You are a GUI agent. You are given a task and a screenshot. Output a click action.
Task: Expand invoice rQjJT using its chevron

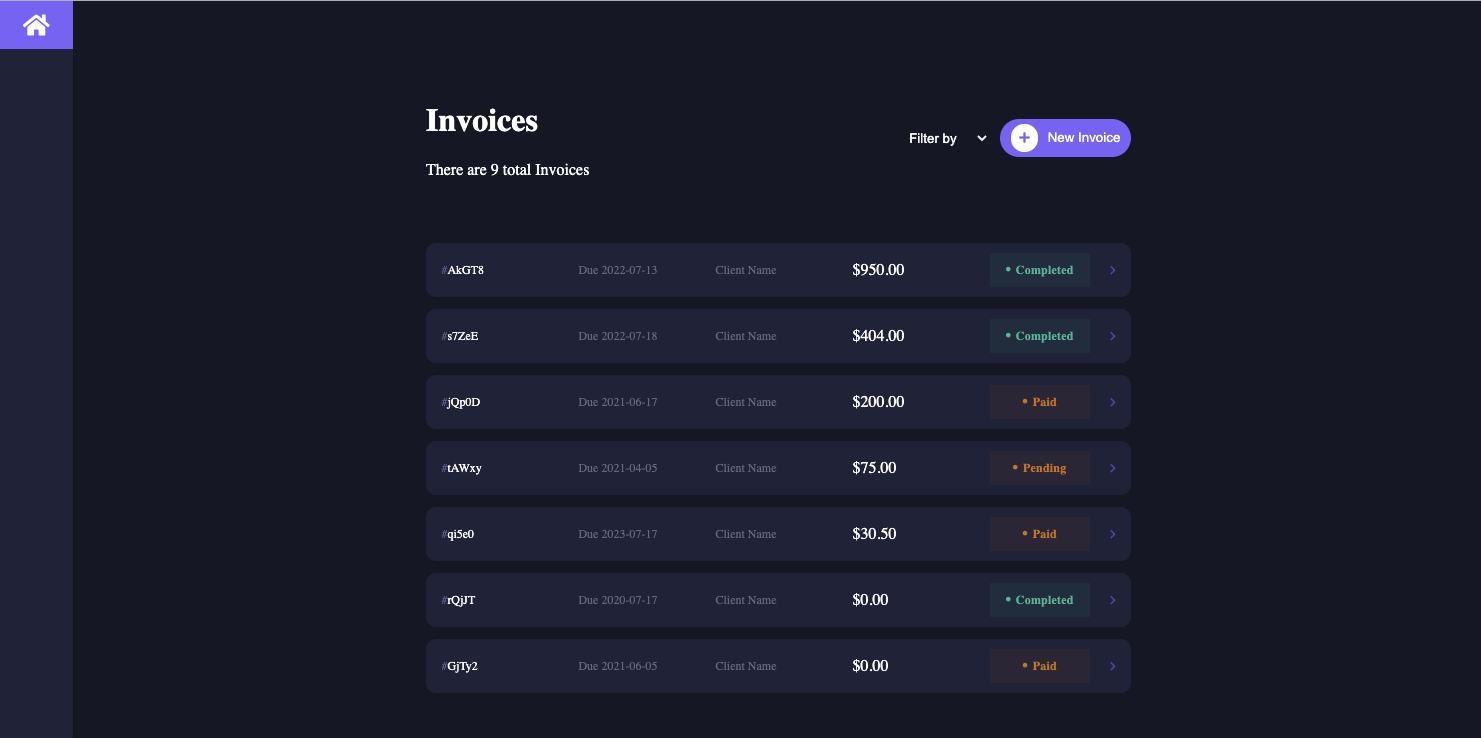coord(1112,599)
